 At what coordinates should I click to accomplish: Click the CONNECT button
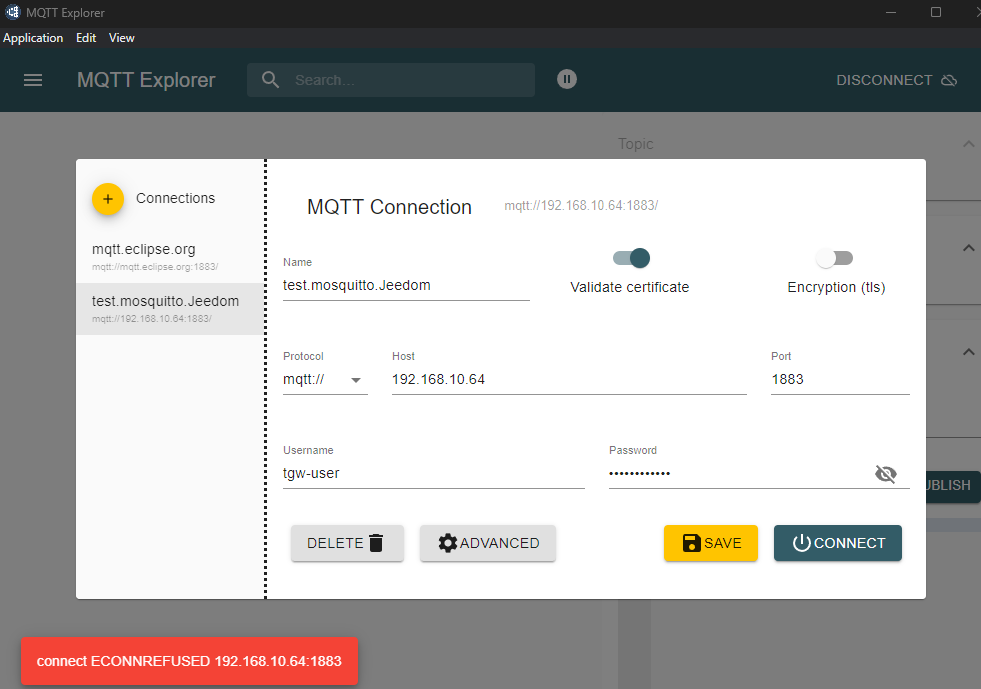pos(838,543)
